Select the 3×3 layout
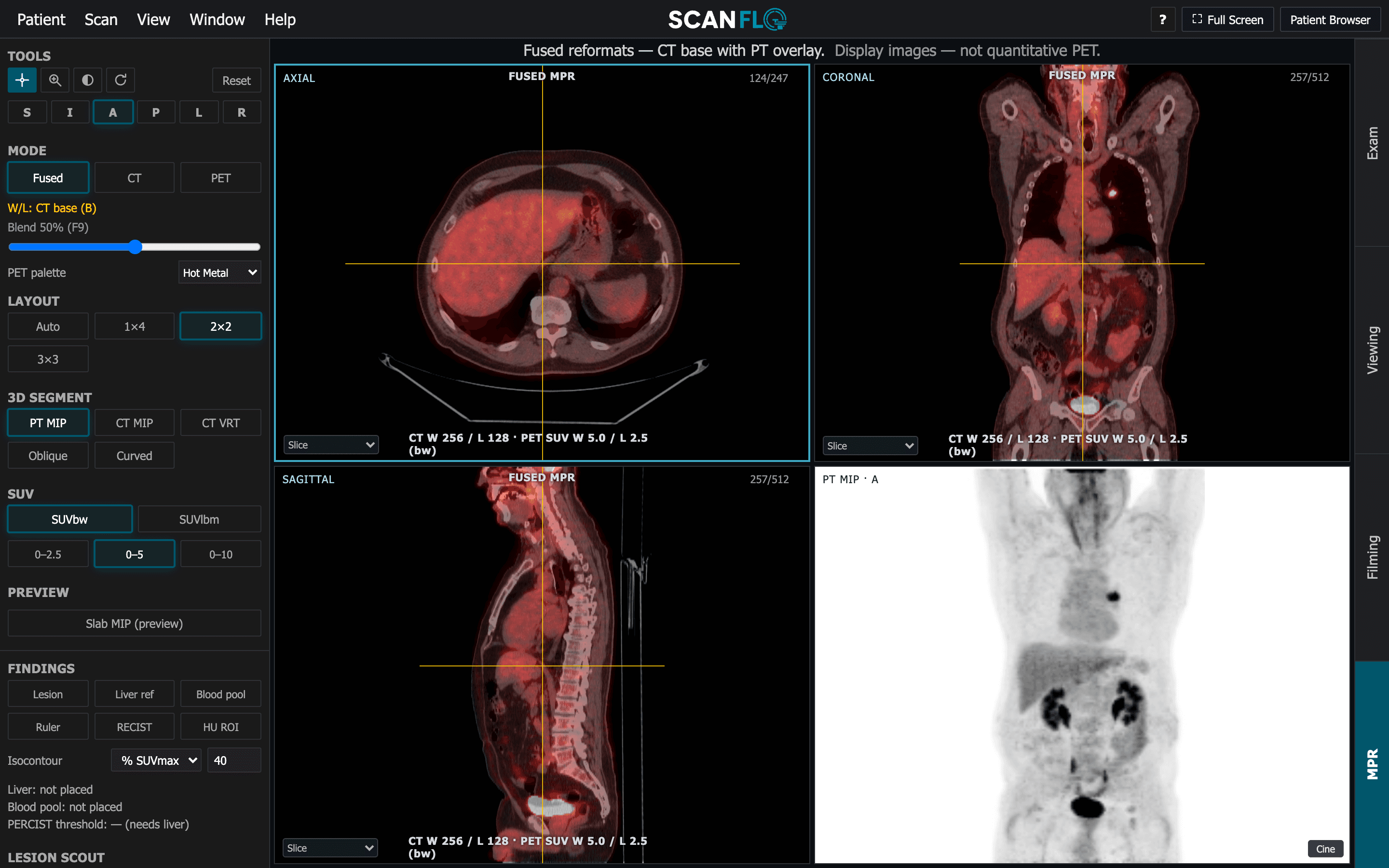Viewport: 1389px width, 868px height. point(48,359)
